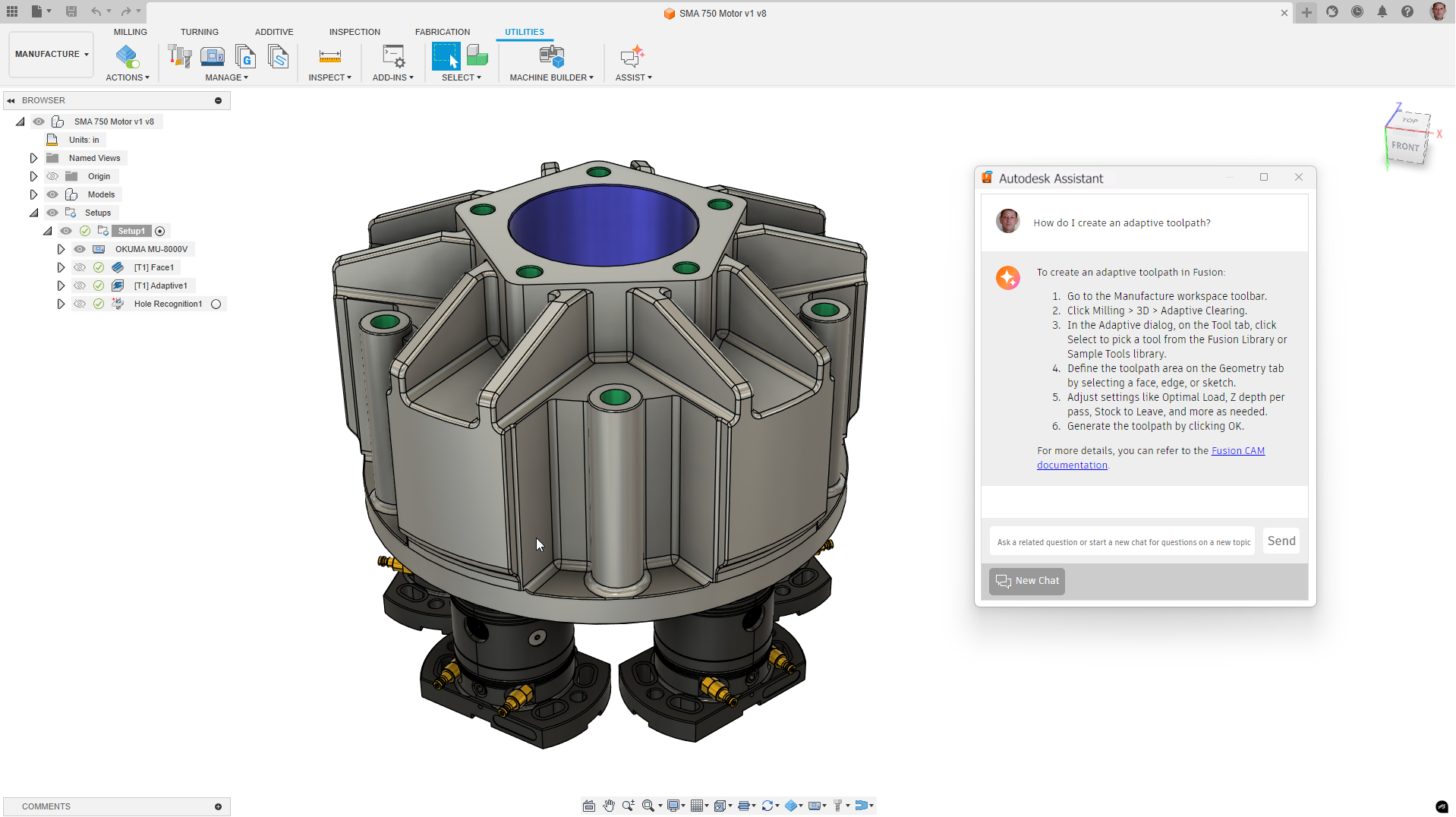
Task: Open the Autodesk Assistant icon in toolbar
Action: click(x=632, y=57)
